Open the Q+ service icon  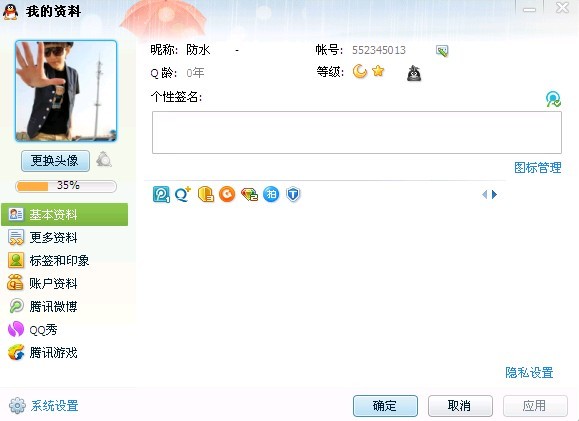[183, 194]
